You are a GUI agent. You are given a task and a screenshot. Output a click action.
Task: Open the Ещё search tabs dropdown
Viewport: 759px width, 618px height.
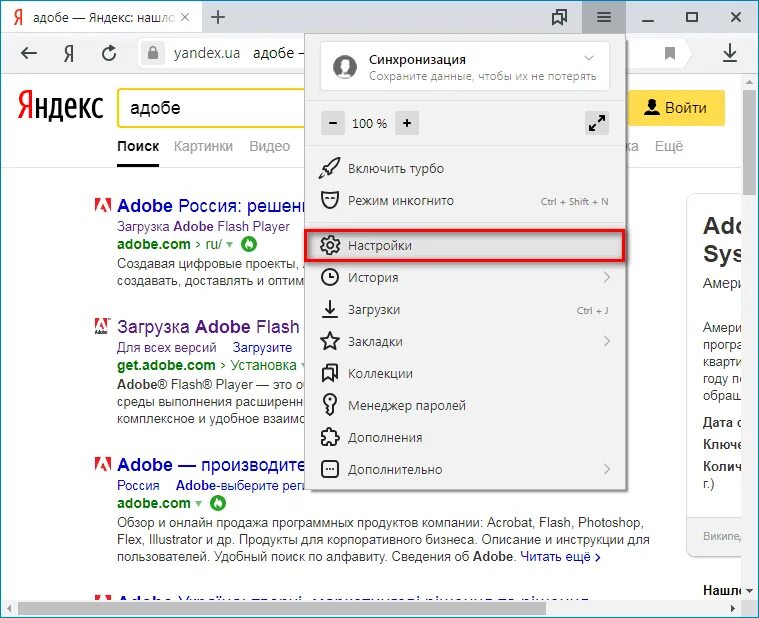[669, 146]
